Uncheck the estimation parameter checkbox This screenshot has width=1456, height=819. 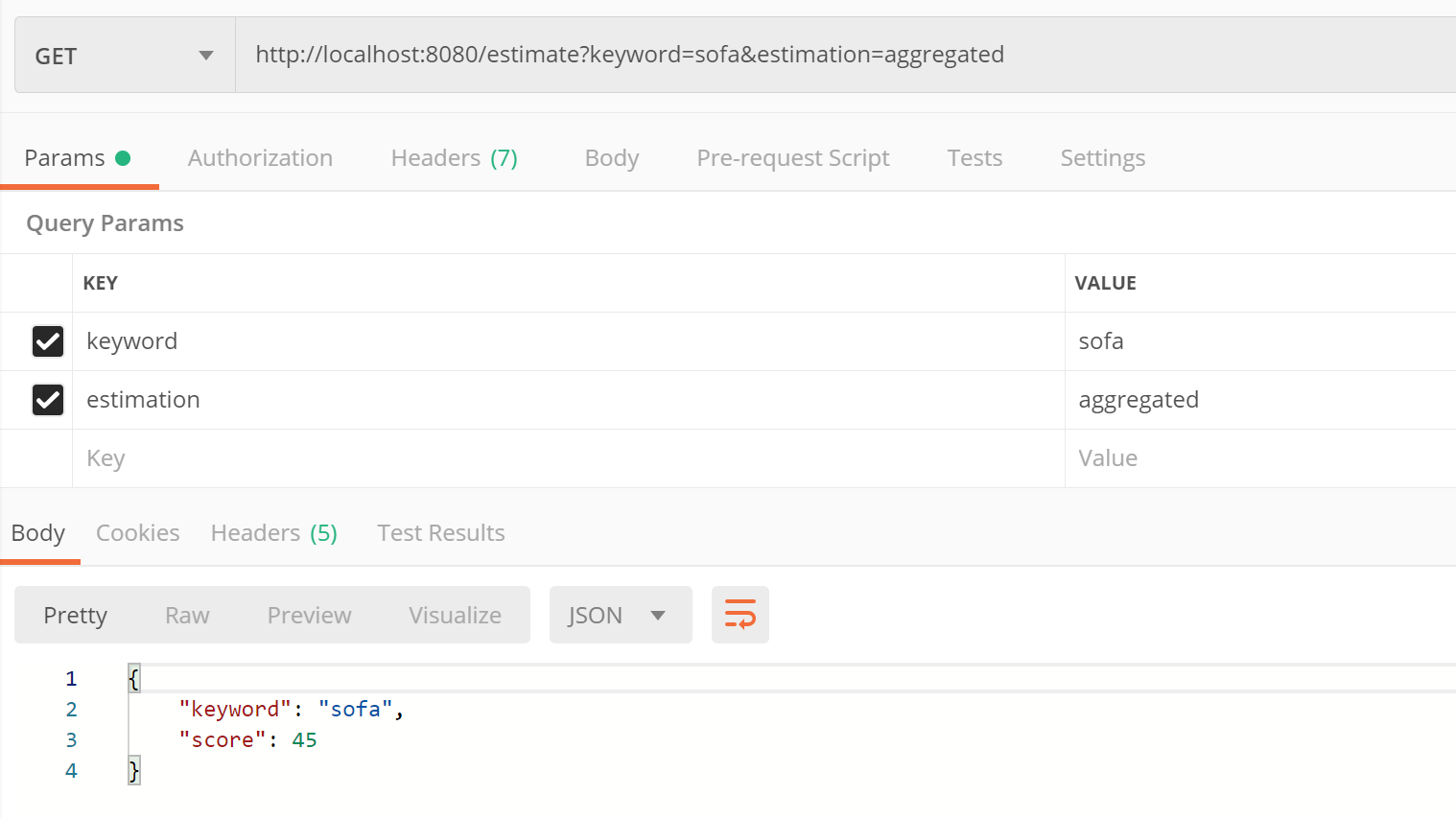click(48, 400)
